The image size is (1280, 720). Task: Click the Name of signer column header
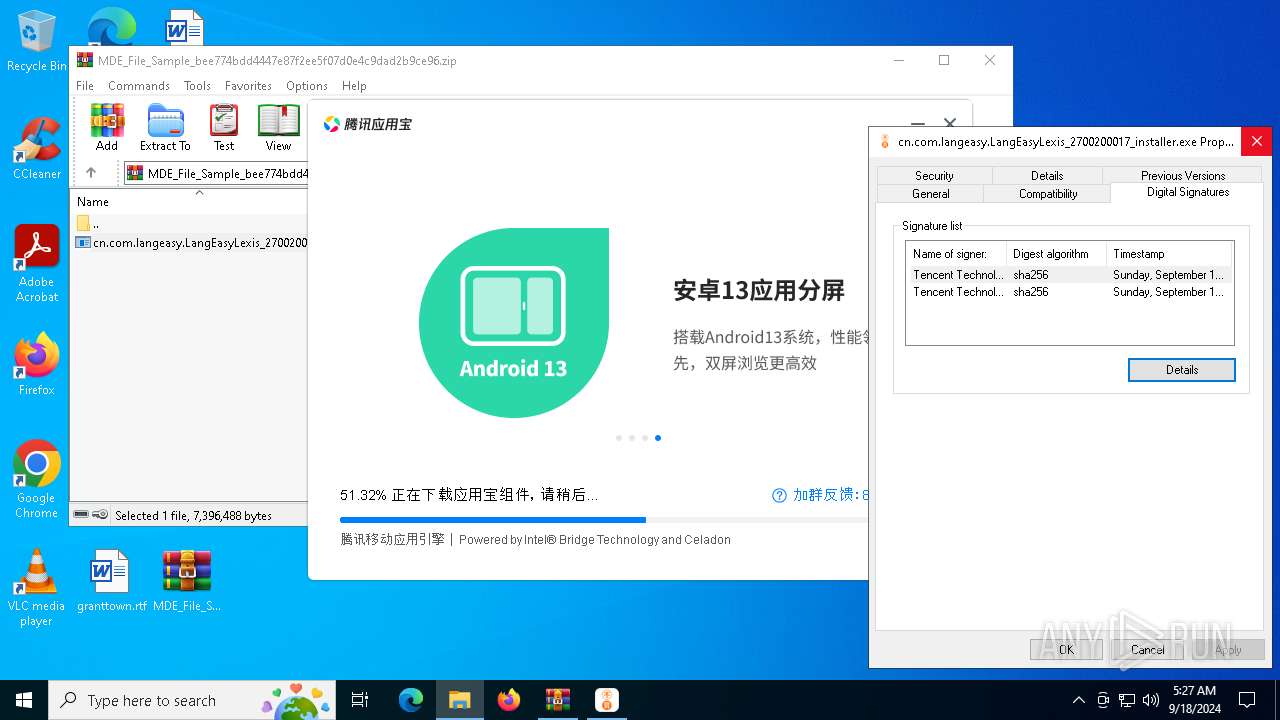point(957,254)
